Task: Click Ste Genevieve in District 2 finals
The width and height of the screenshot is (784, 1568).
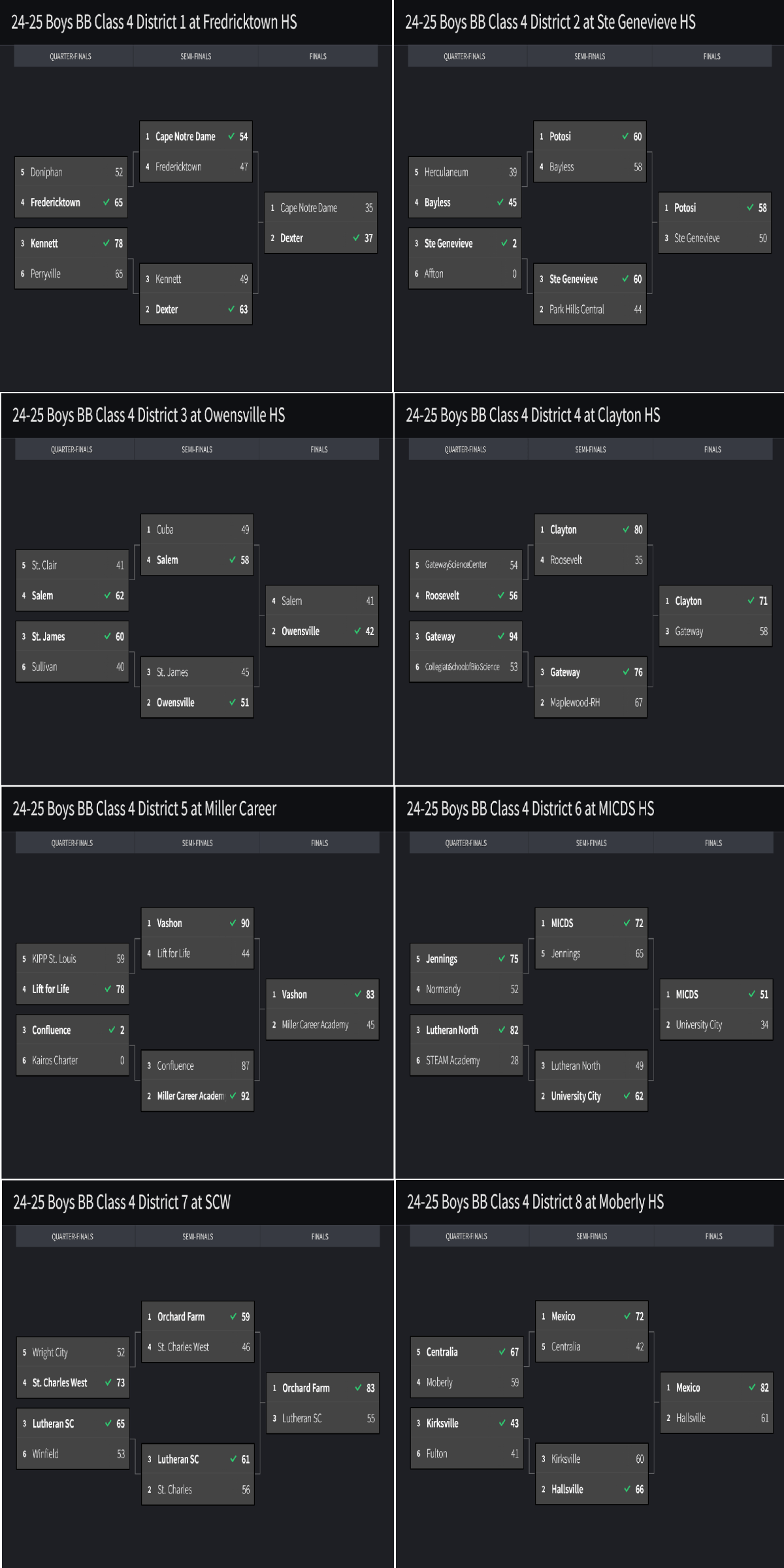Action: (x=696, y=238)
